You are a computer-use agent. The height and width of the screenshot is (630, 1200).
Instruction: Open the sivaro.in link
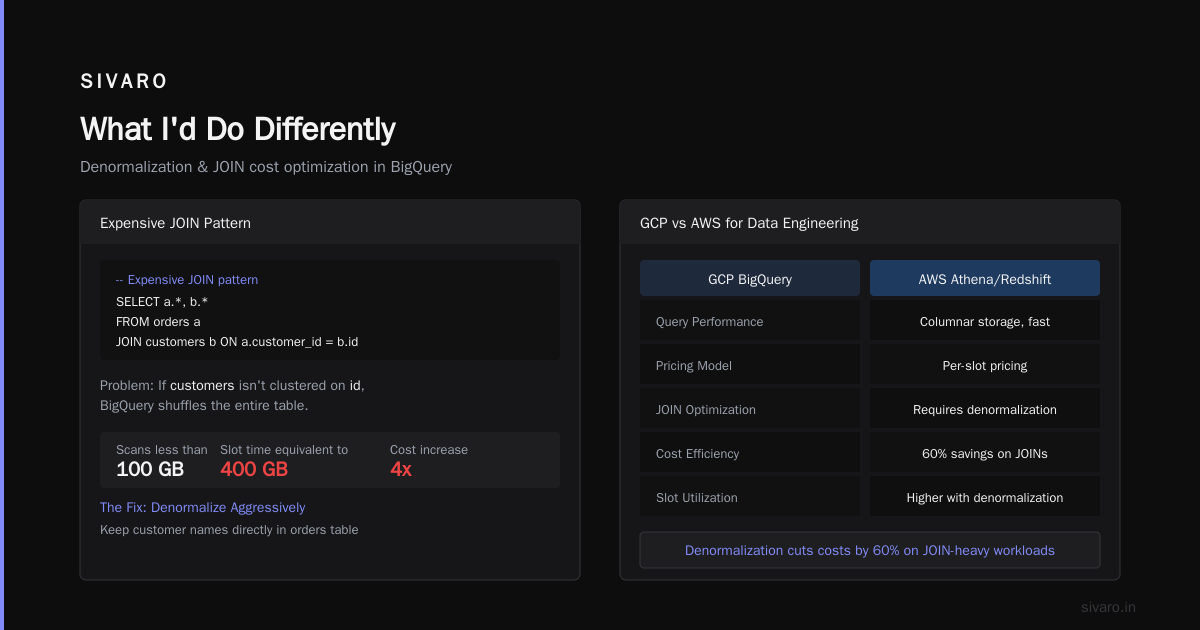[1109, 607]
